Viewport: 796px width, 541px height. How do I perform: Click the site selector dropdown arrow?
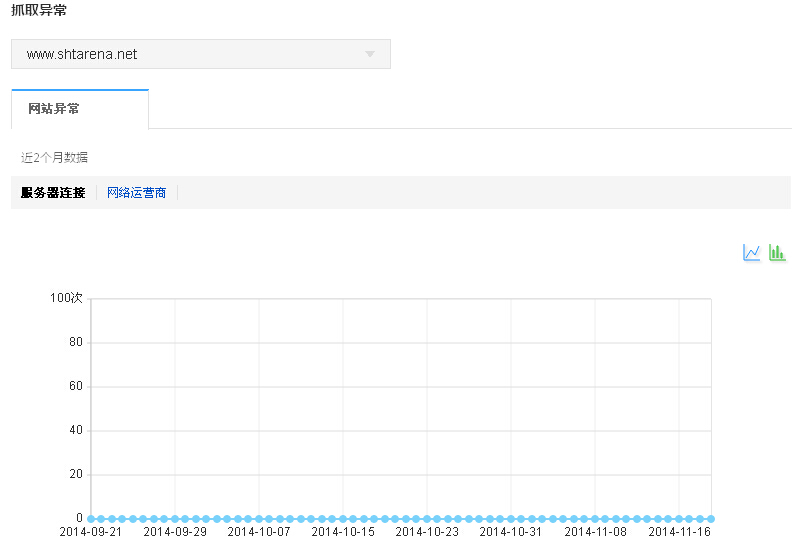click(x=370, y=54)
